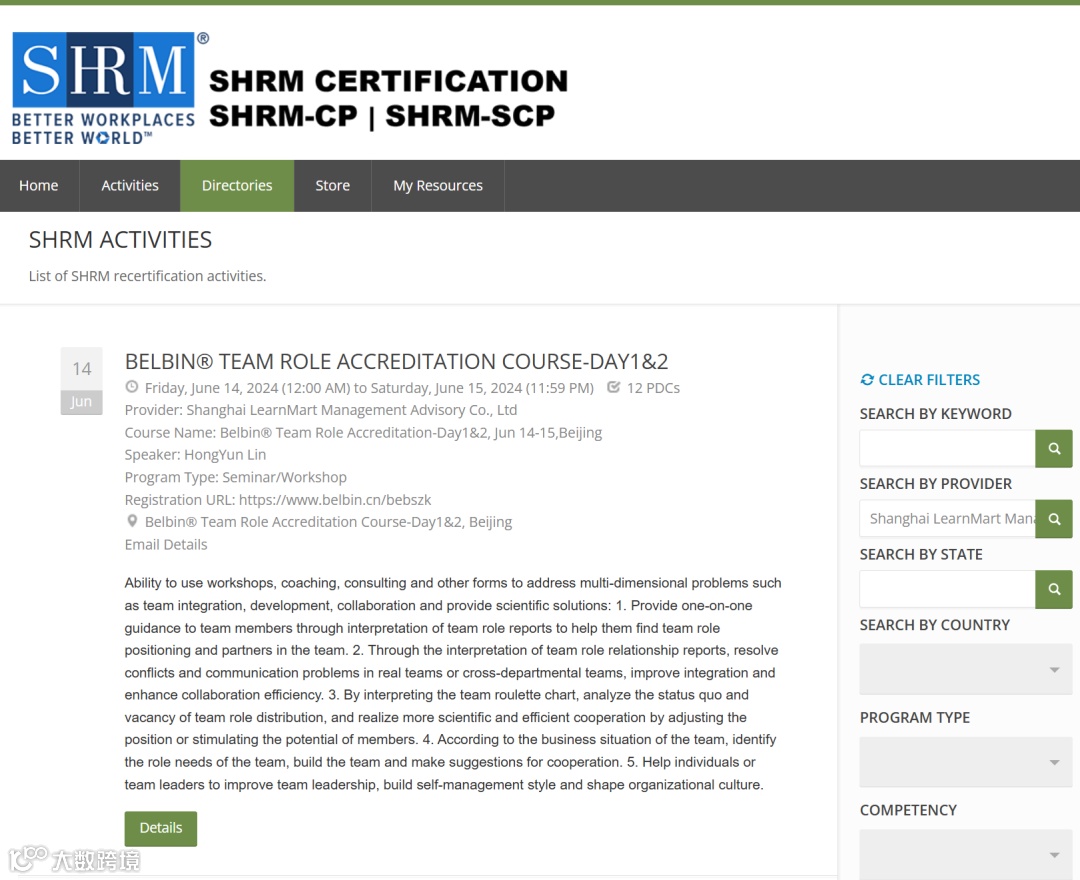The image size is (1080, 880).
Task: Click the PDC checkmark icon
Action: (614, 387)
